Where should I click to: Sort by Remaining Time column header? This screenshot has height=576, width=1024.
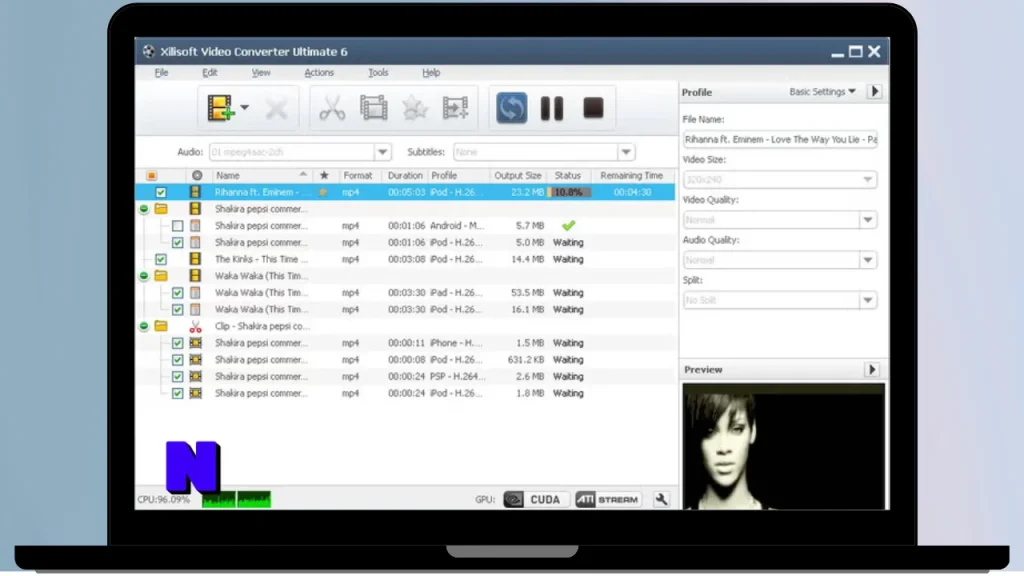coord(632,176)
